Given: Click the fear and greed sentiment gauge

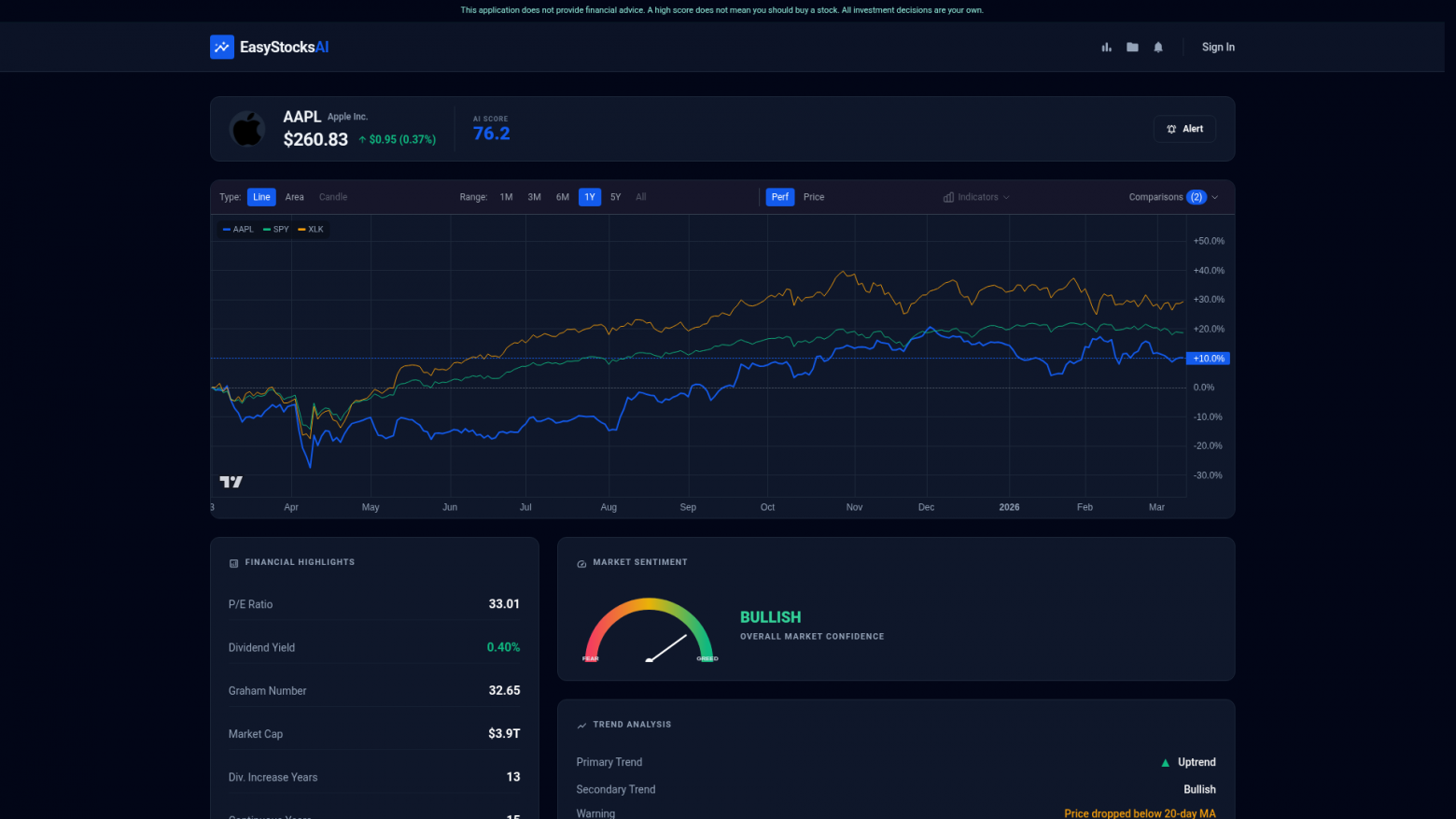Looking at the screenshot, I should 650,632.
